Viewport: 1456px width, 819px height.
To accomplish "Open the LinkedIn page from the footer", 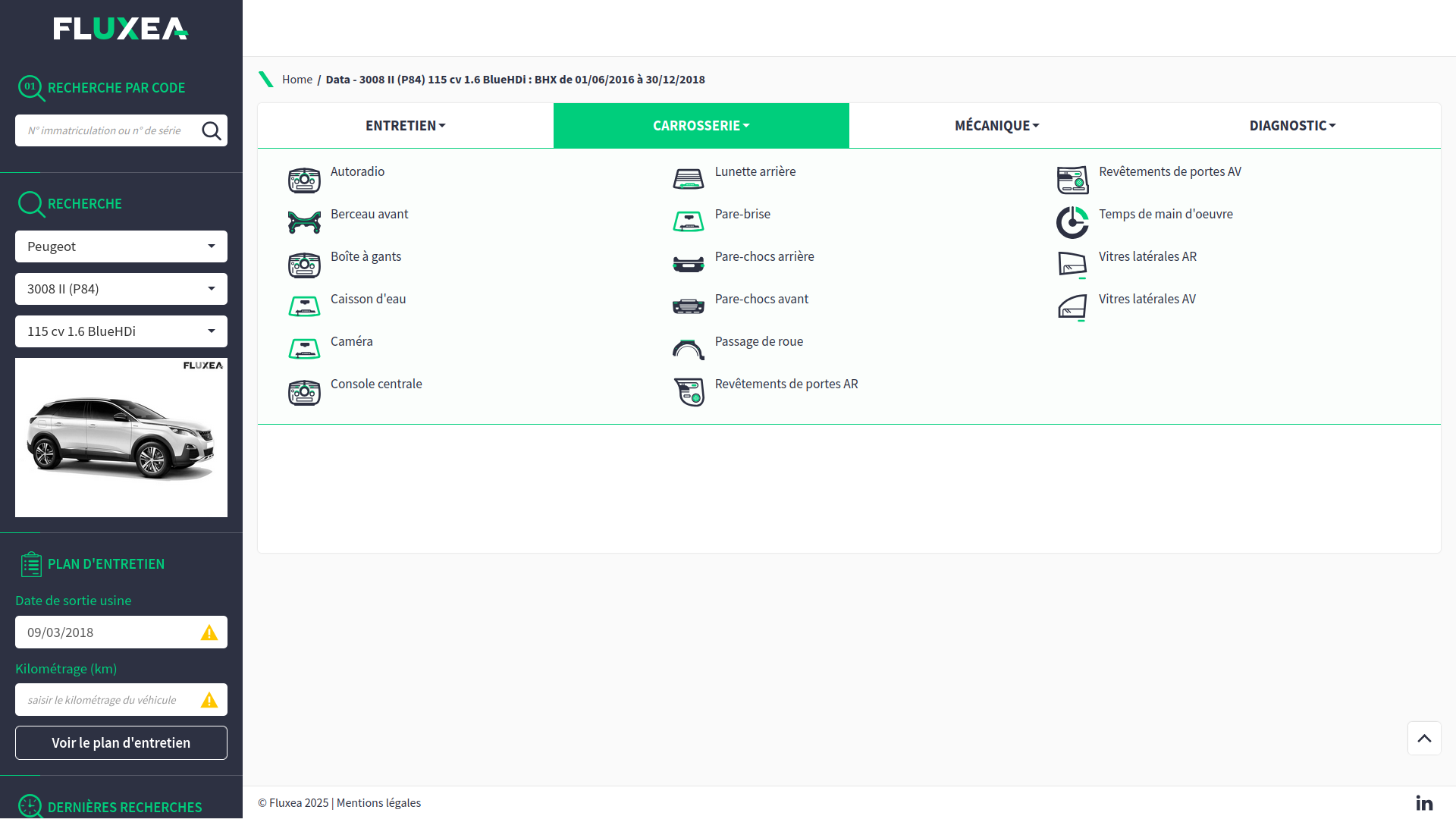I will coord(1425,803).
